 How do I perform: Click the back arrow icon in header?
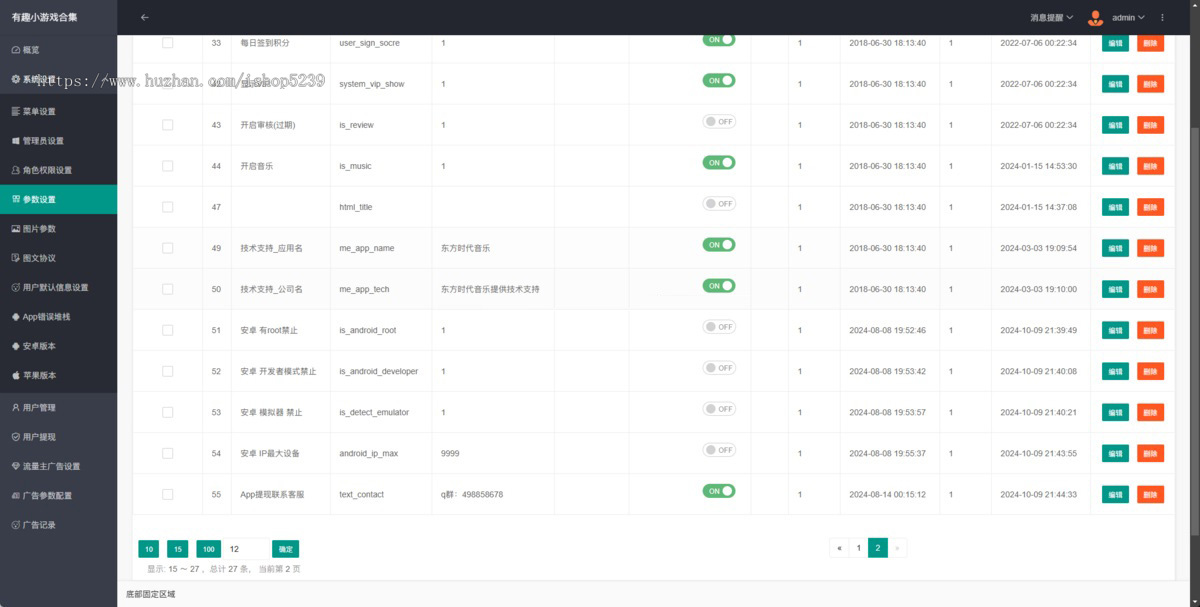(145, 17)
